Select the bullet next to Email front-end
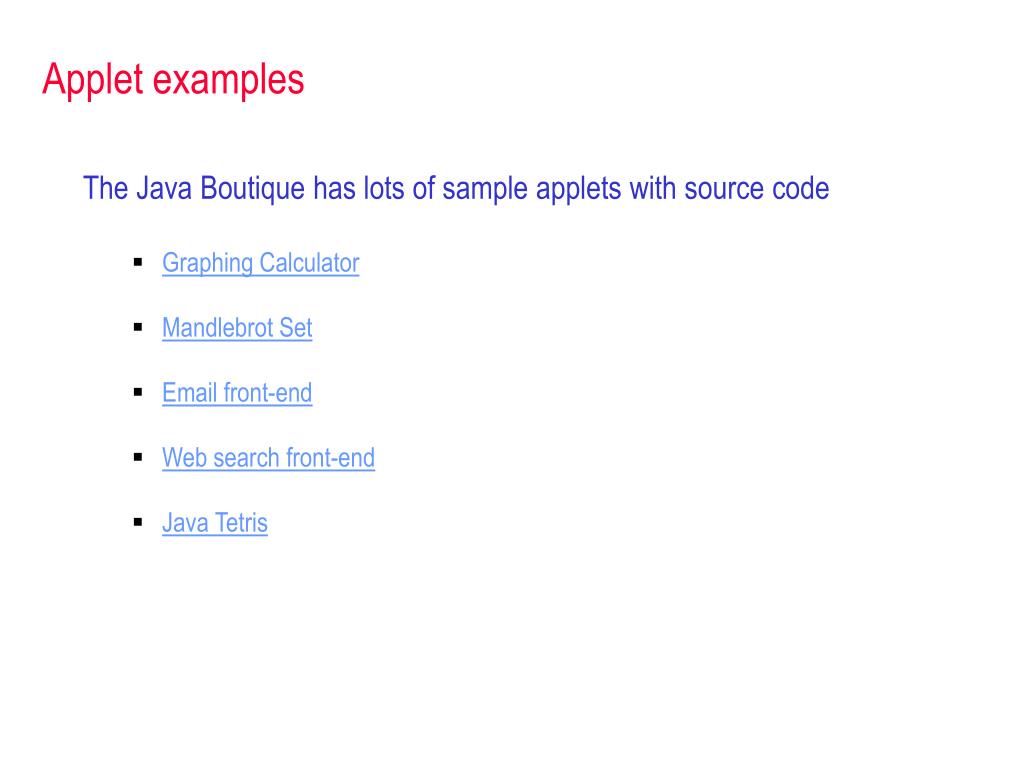Image resolution: width=1023 pixels, height=780 pixels. point(138,392)
